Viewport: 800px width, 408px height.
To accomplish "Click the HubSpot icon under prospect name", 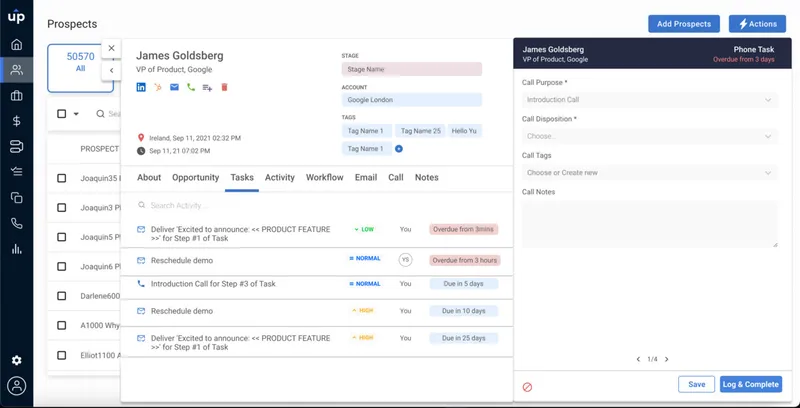I will pyautogui.click(x=158, y=87).
